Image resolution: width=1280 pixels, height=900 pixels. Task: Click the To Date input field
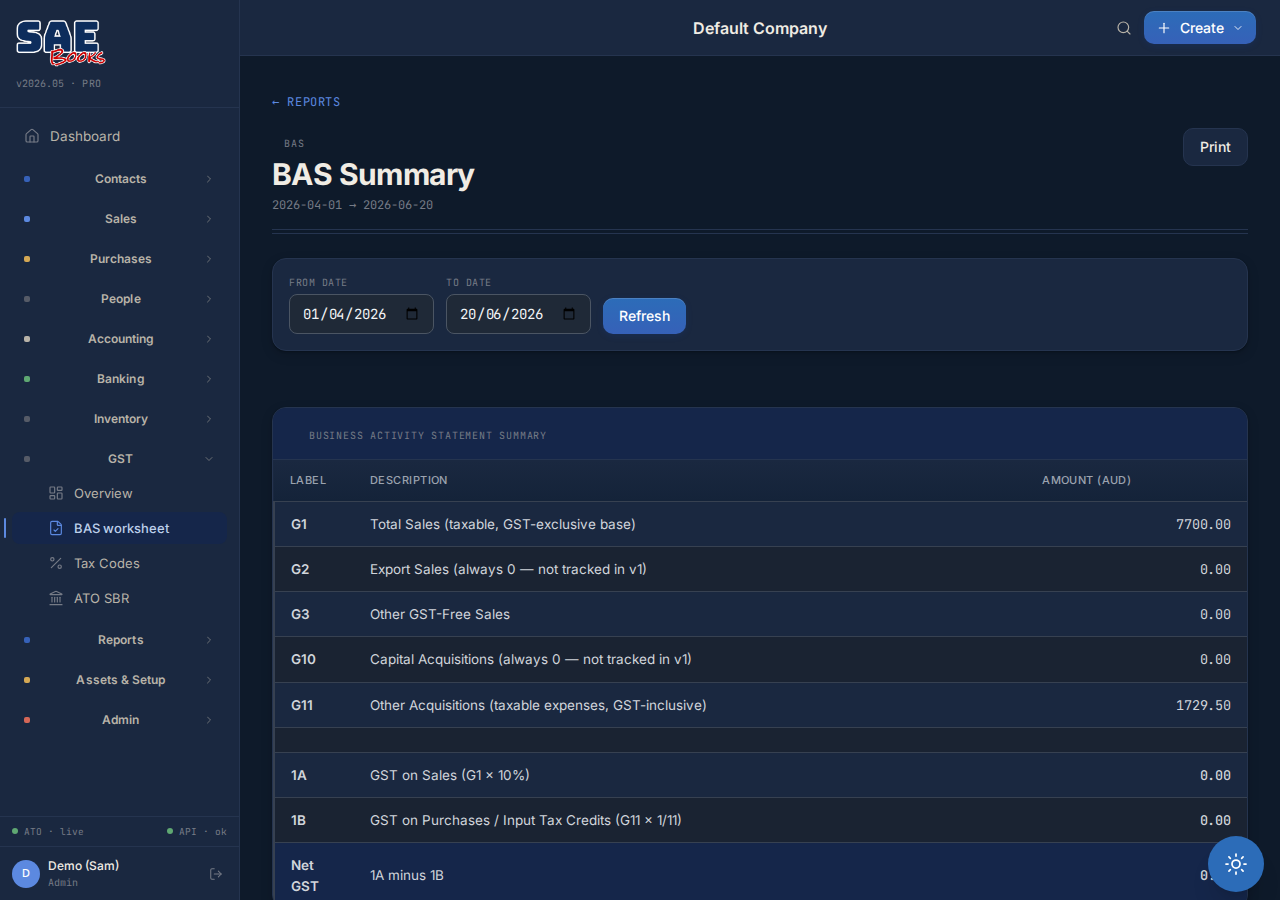518,314
